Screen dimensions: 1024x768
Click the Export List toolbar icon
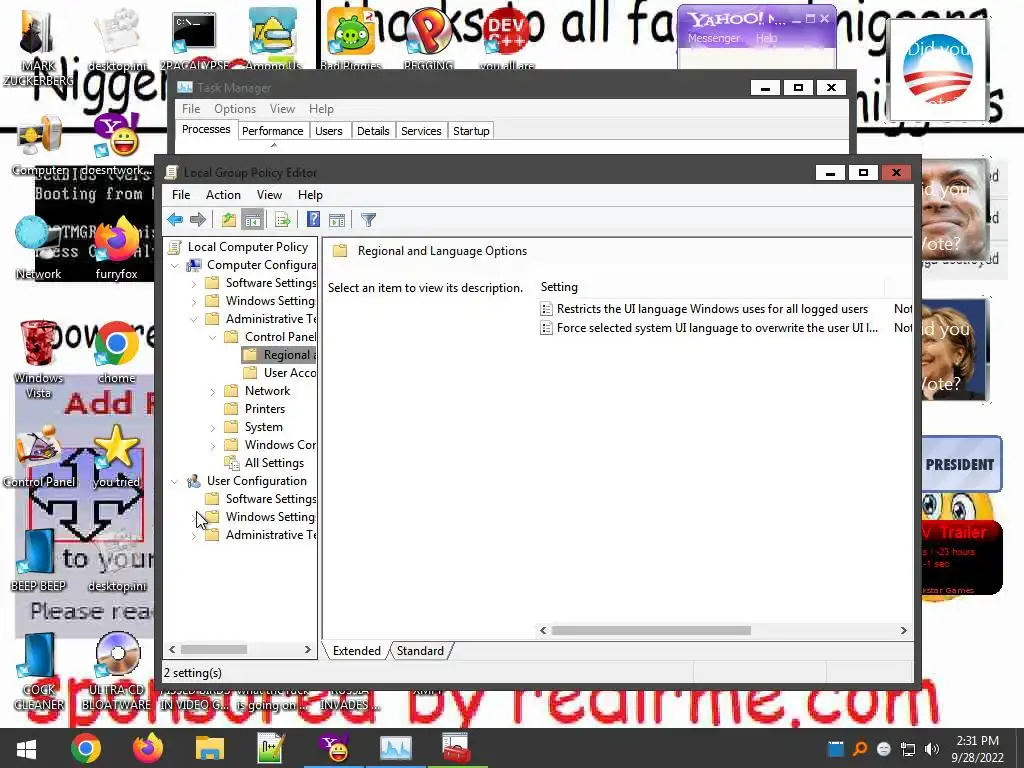point(283,220)
